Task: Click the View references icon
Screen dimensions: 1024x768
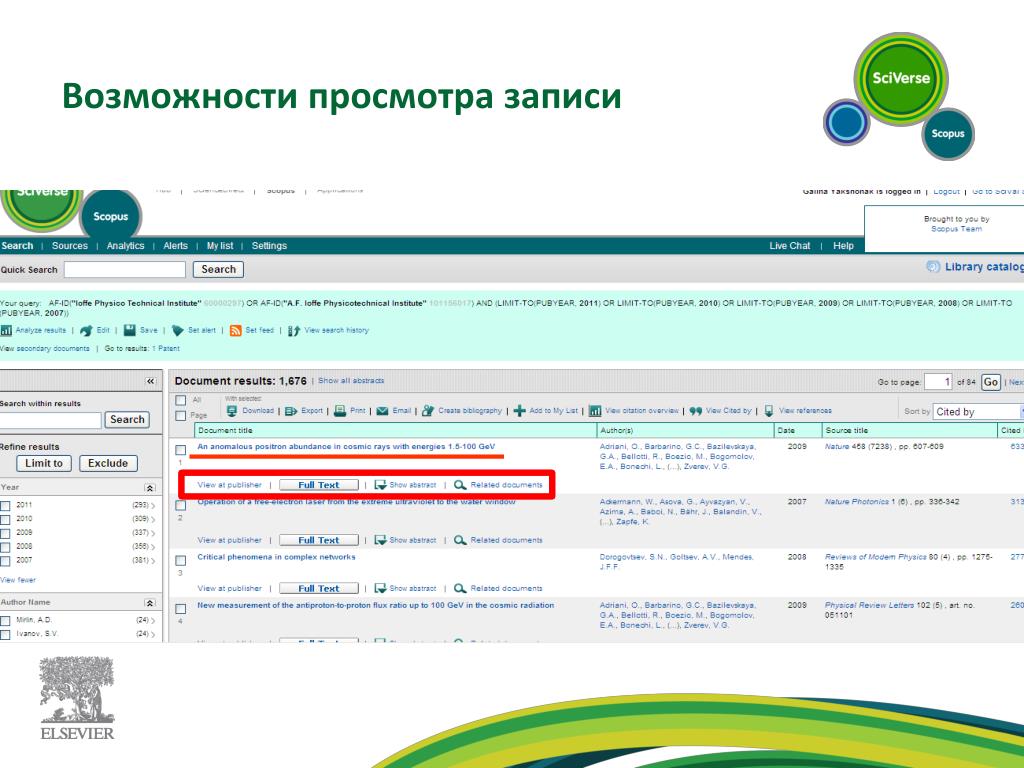Action: tap(769, 411)
